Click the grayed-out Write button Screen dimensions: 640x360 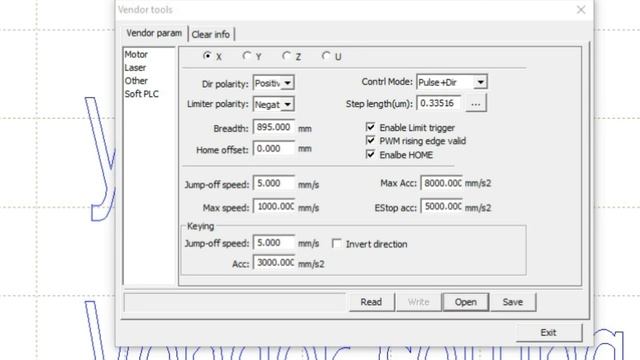(418, 302)
